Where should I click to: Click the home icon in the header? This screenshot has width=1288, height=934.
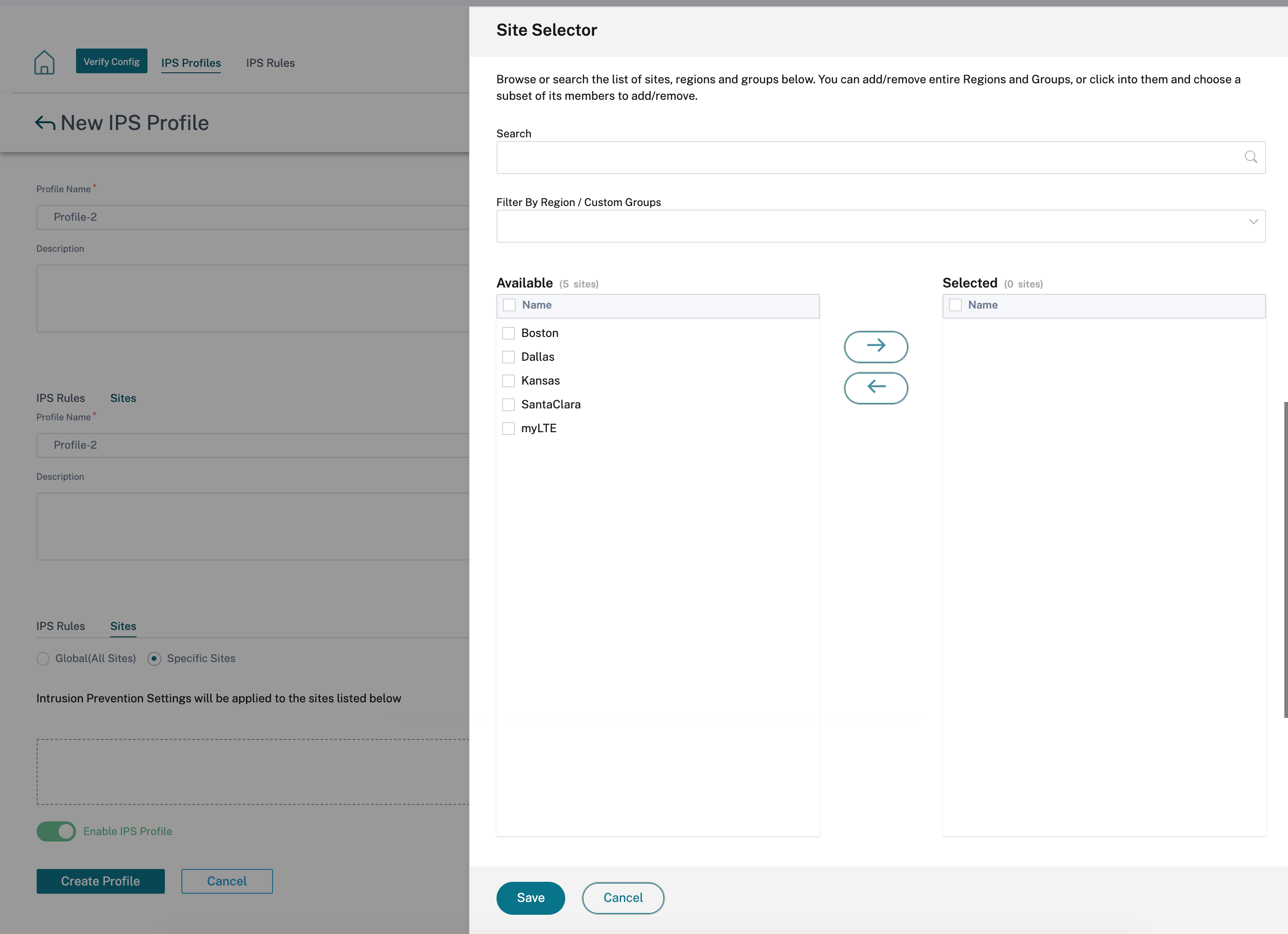[44, 62]
